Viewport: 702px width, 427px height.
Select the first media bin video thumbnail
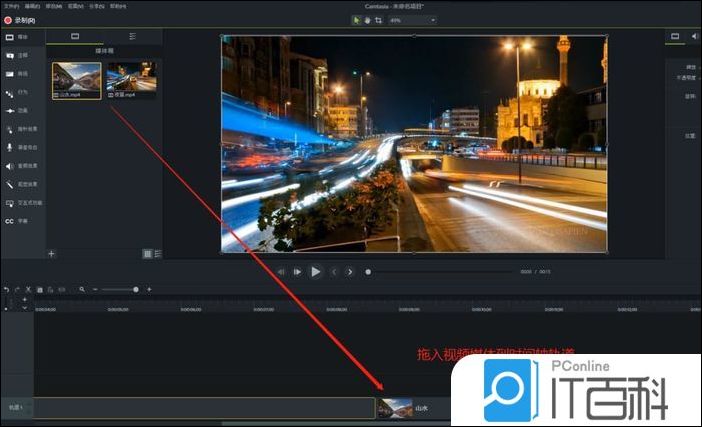(x=77, y=78)
